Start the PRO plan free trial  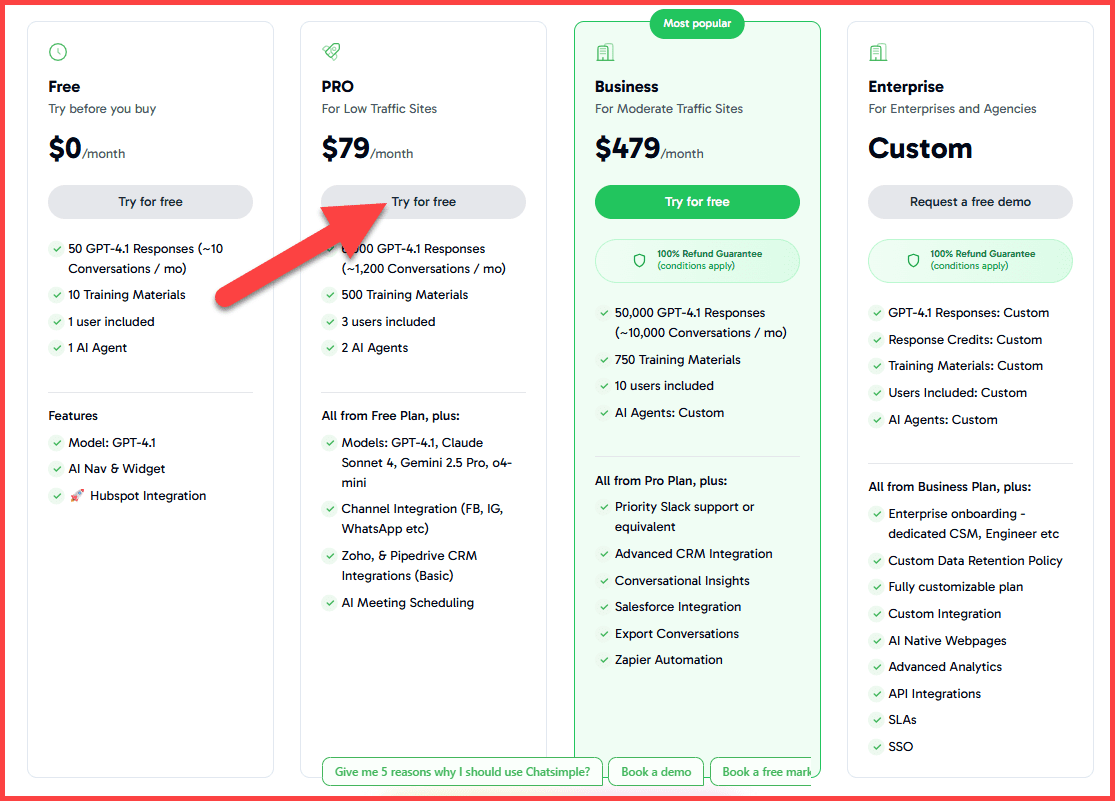pos(423,202)
